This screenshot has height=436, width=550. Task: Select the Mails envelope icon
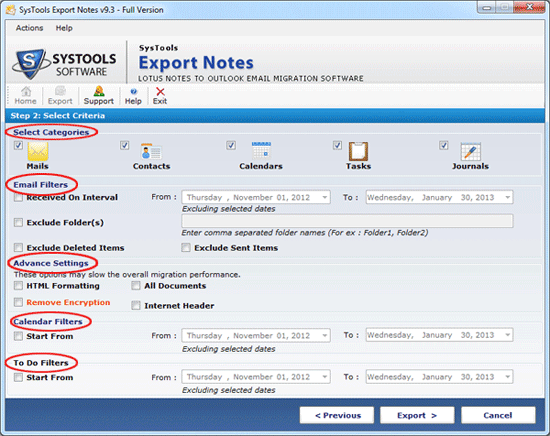click(38, 151)
